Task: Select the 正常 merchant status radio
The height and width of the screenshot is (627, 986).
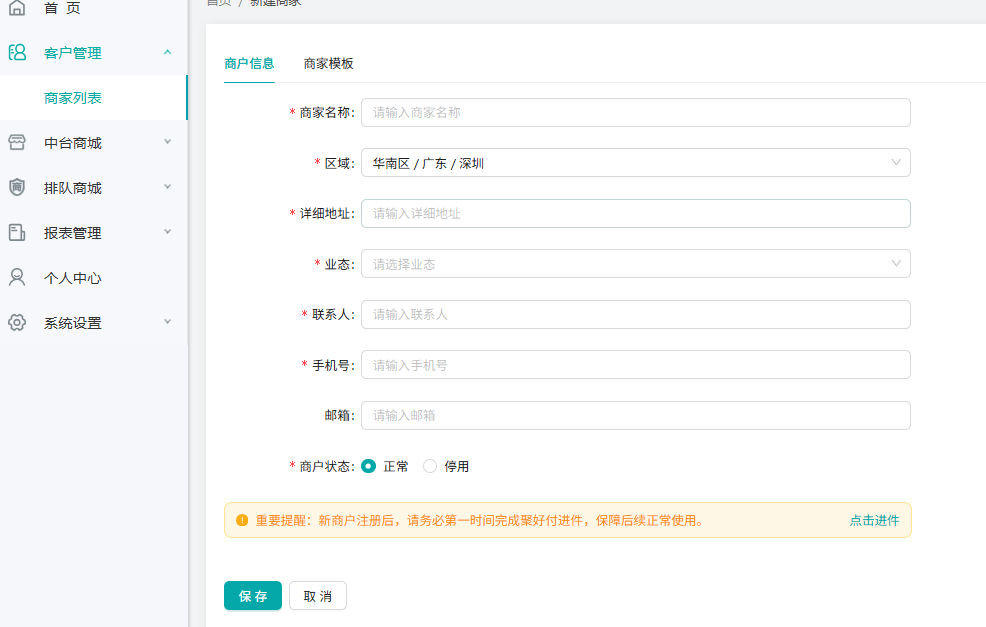Action: tap(369, 466)
